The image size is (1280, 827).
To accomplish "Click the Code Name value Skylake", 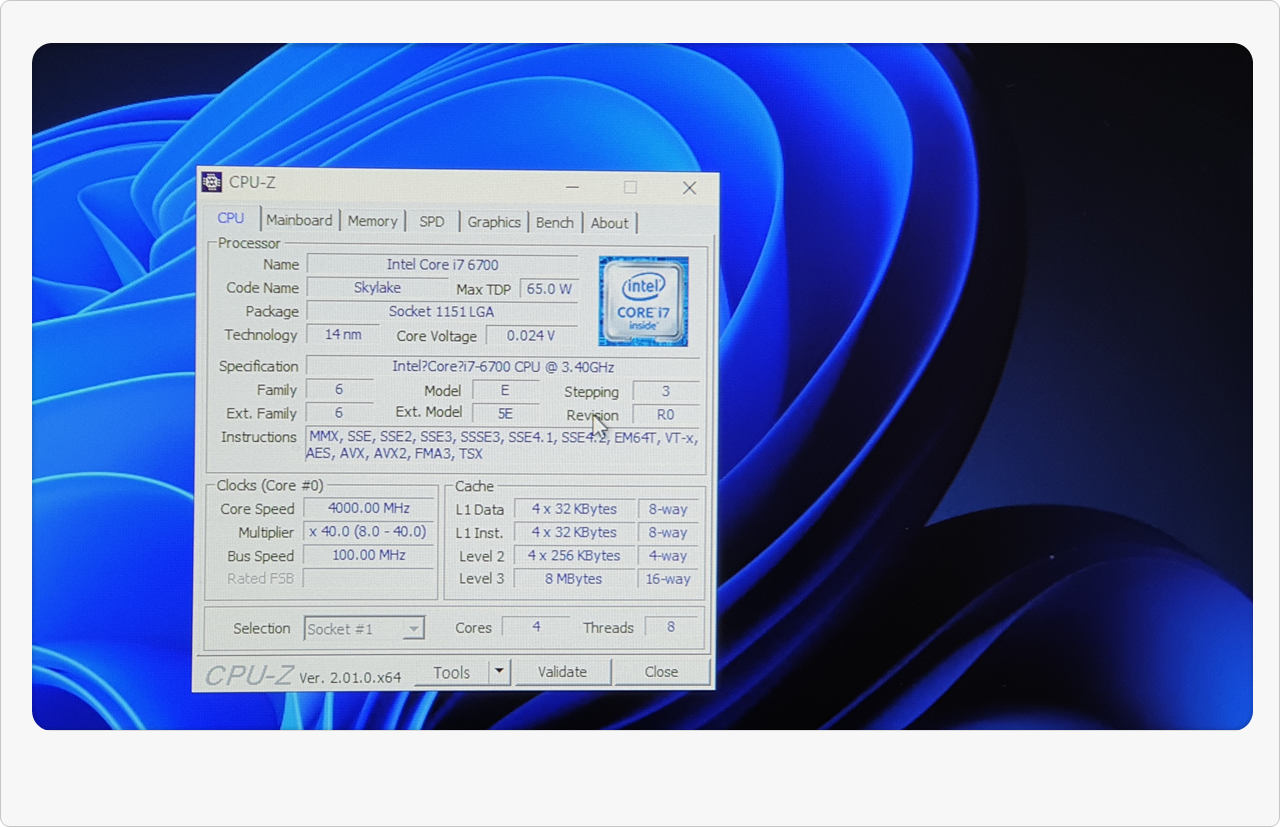I will 377,288.
